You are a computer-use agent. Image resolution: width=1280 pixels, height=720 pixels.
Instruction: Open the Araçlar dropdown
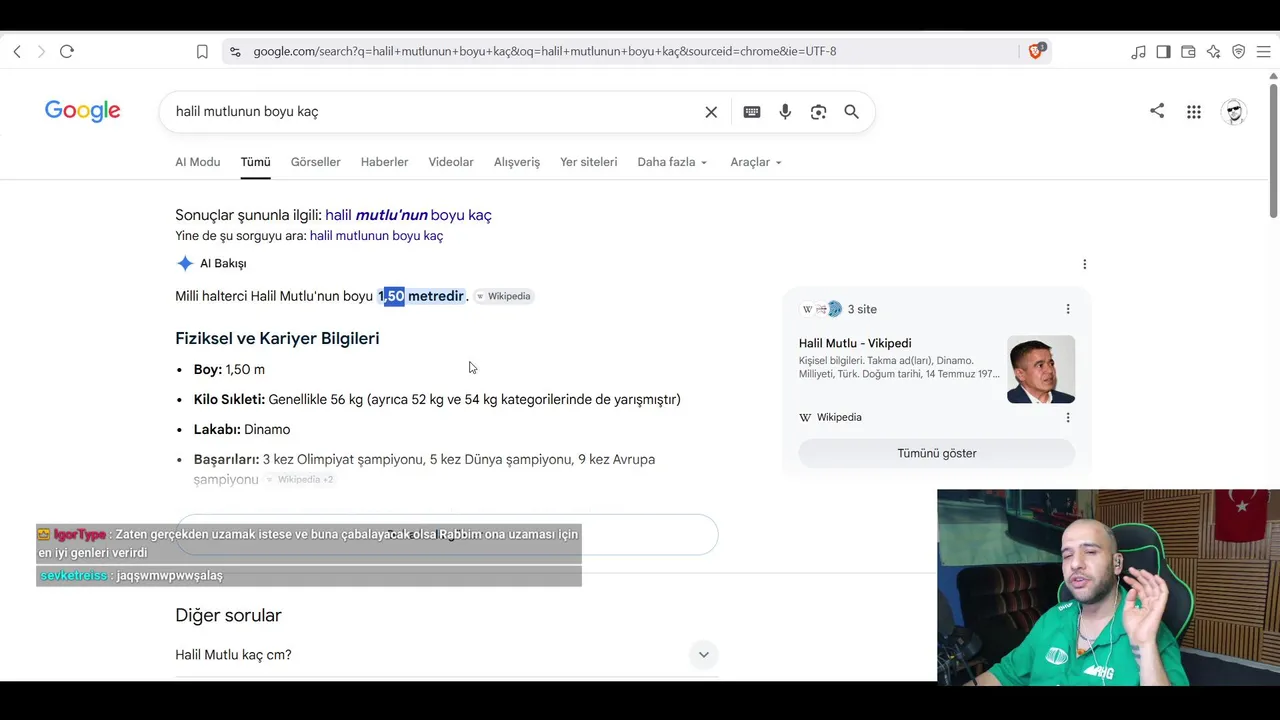click(x=756, y=162)
